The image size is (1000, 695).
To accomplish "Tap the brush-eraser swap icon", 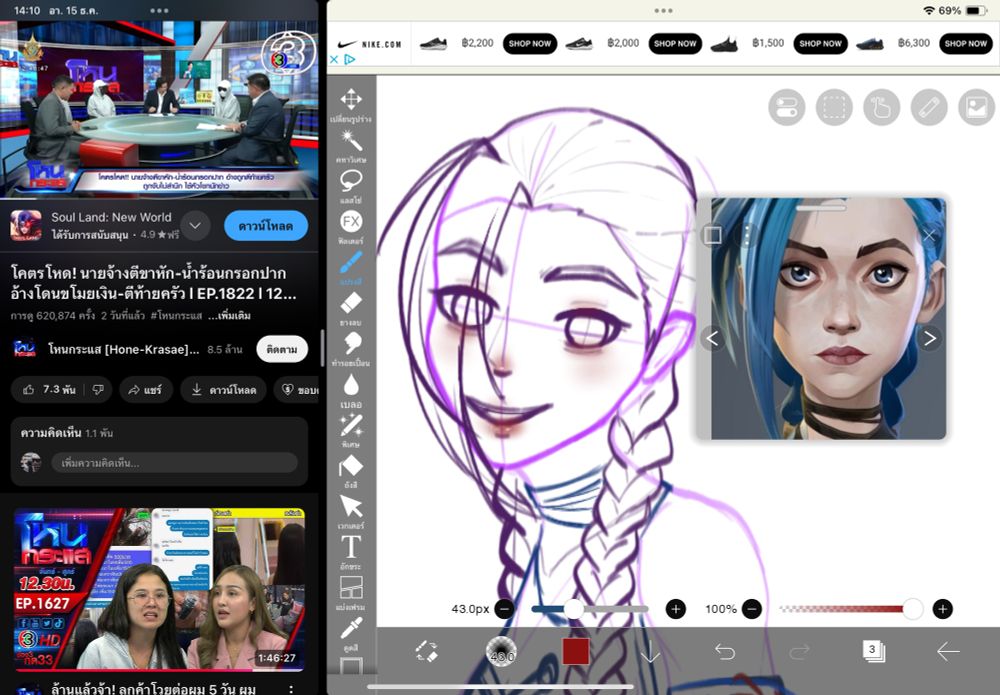I will (x=427, y=652).
